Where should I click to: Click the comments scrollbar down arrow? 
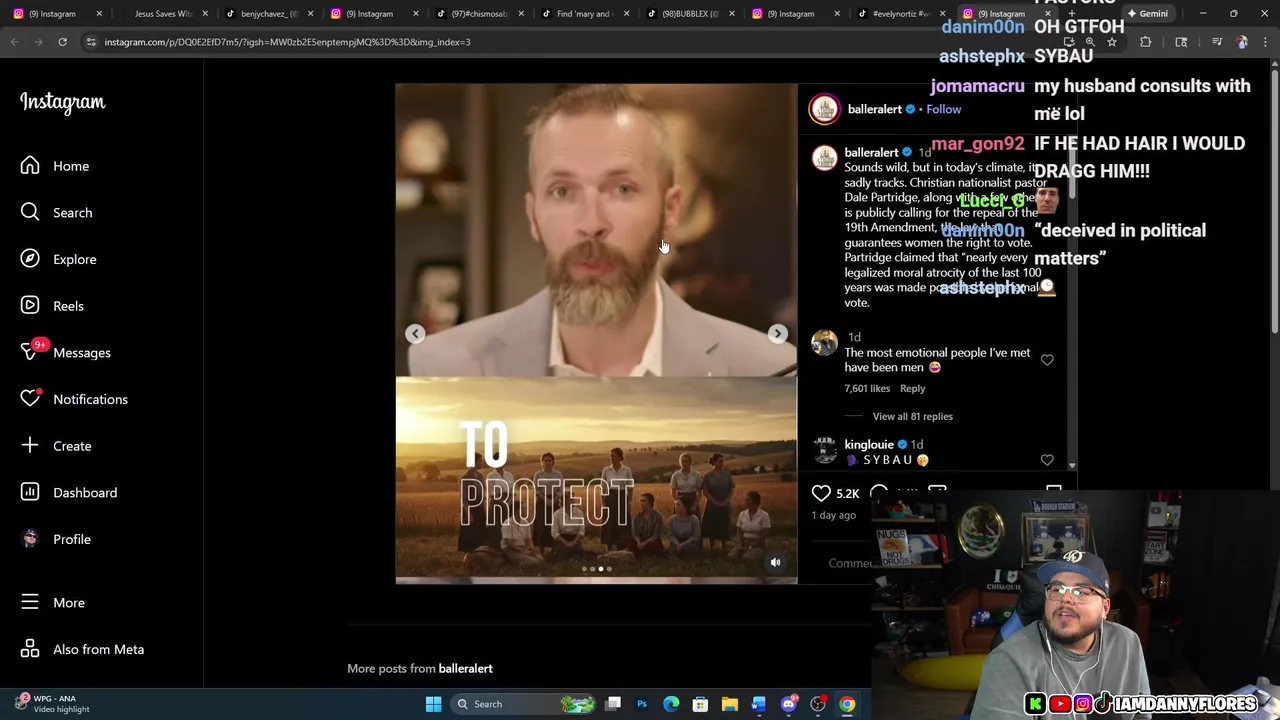click(x=1072, y=466)
